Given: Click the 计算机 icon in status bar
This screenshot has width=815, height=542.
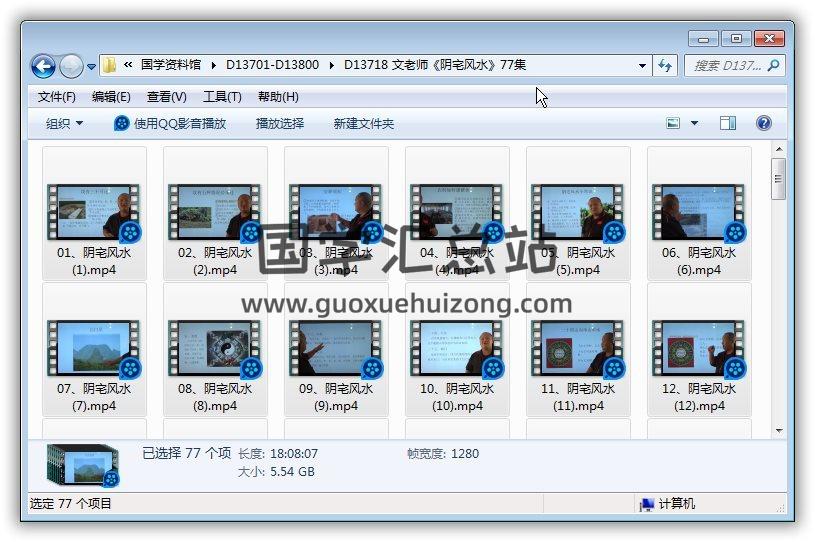Looking at the screenshot, I should coord(647,504).
